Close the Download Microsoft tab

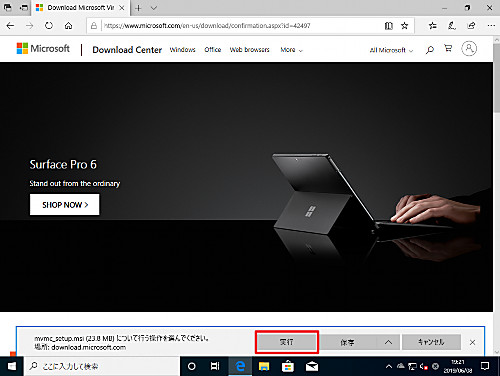[x=122, y=8]
